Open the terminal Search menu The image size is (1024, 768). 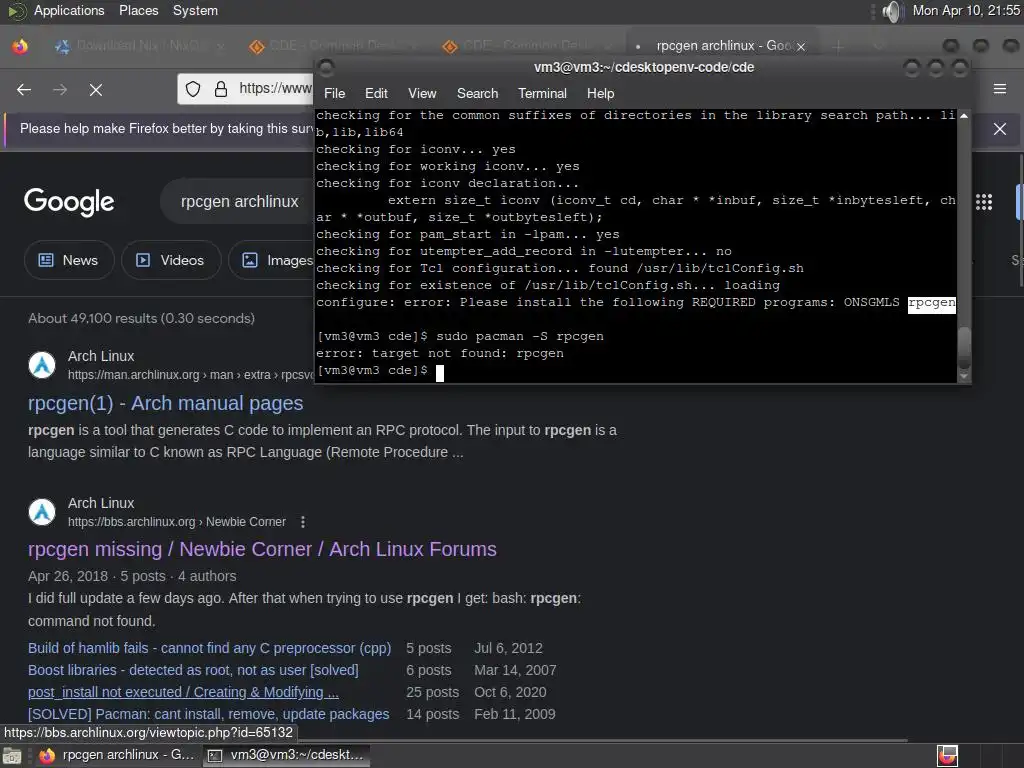pyautogui.click(x=477, y=93)
